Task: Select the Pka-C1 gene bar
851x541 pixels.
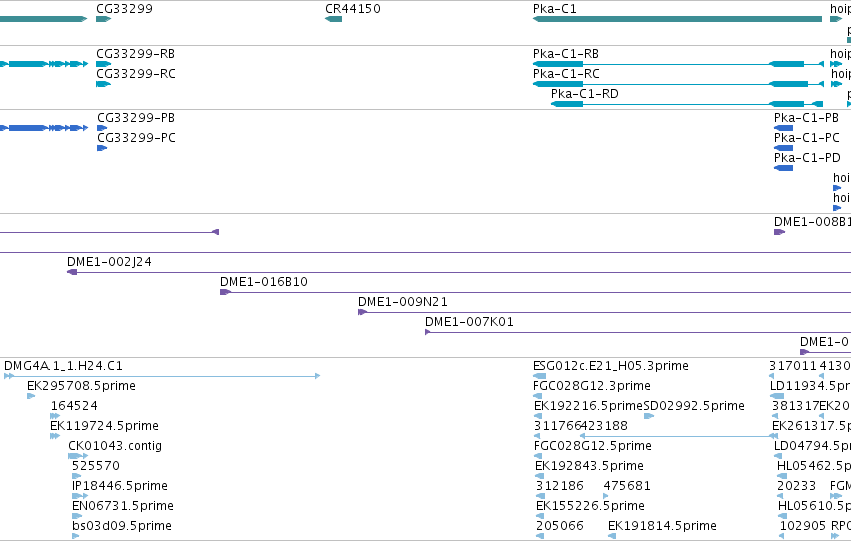Action: pos(677,19)
